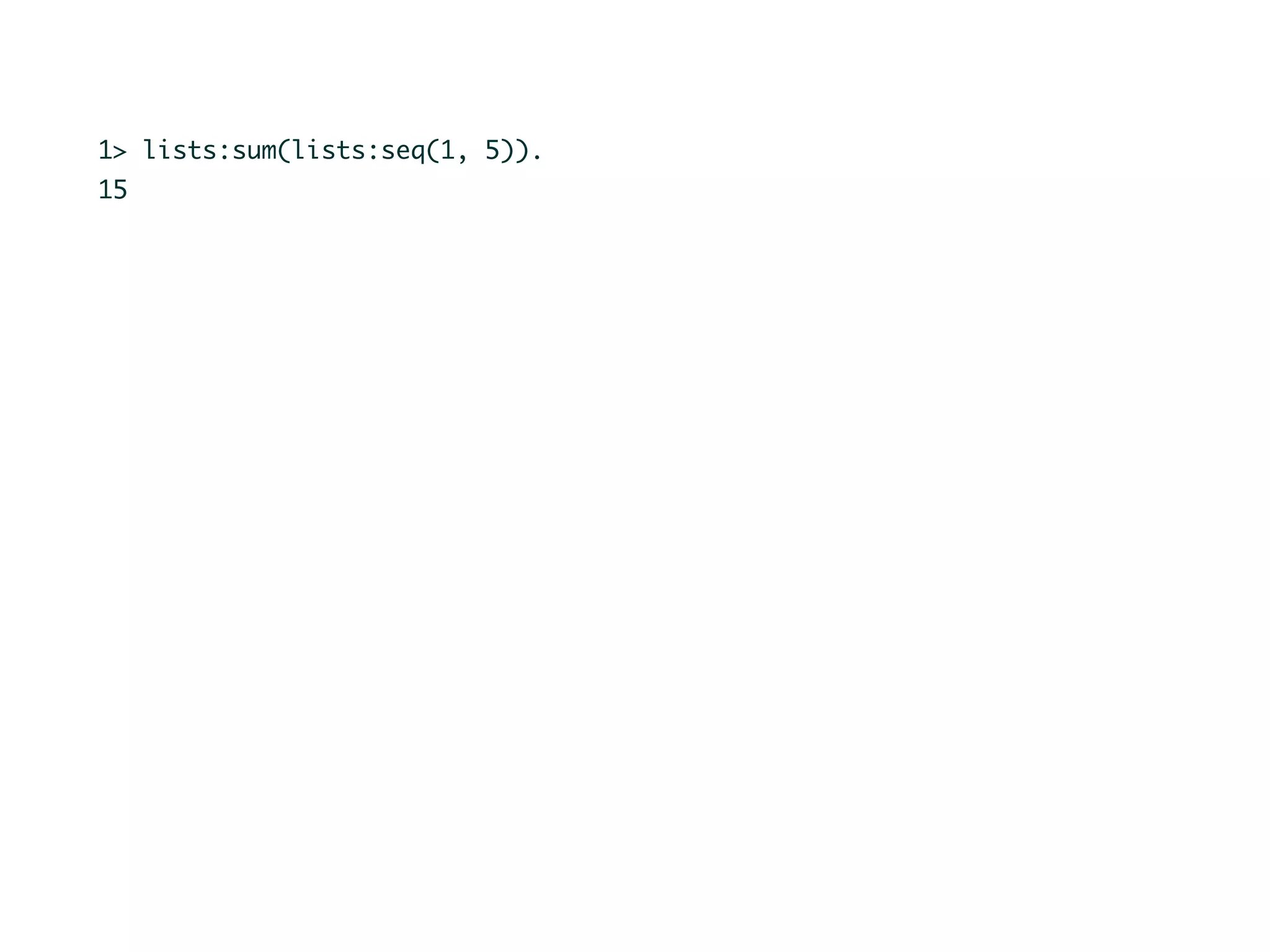Click the opening parenthesis after seq

tap(433, 151)
